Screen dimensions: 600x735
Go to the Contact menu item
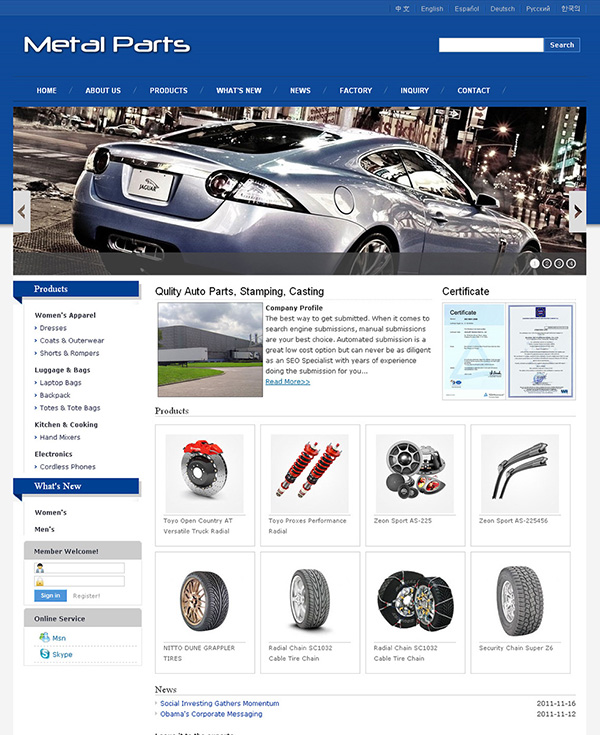point(473,91)
